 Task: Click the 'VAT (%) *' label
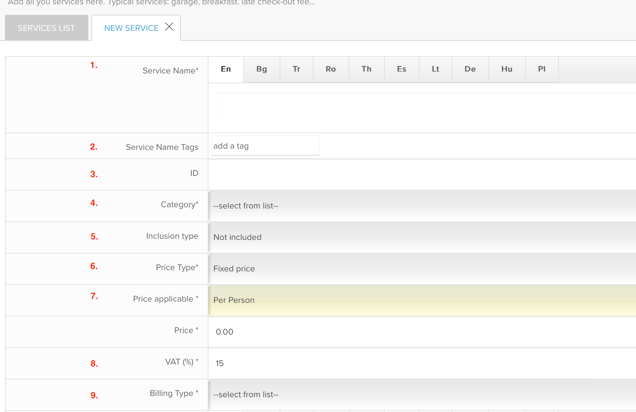click(x=181, y=362)
